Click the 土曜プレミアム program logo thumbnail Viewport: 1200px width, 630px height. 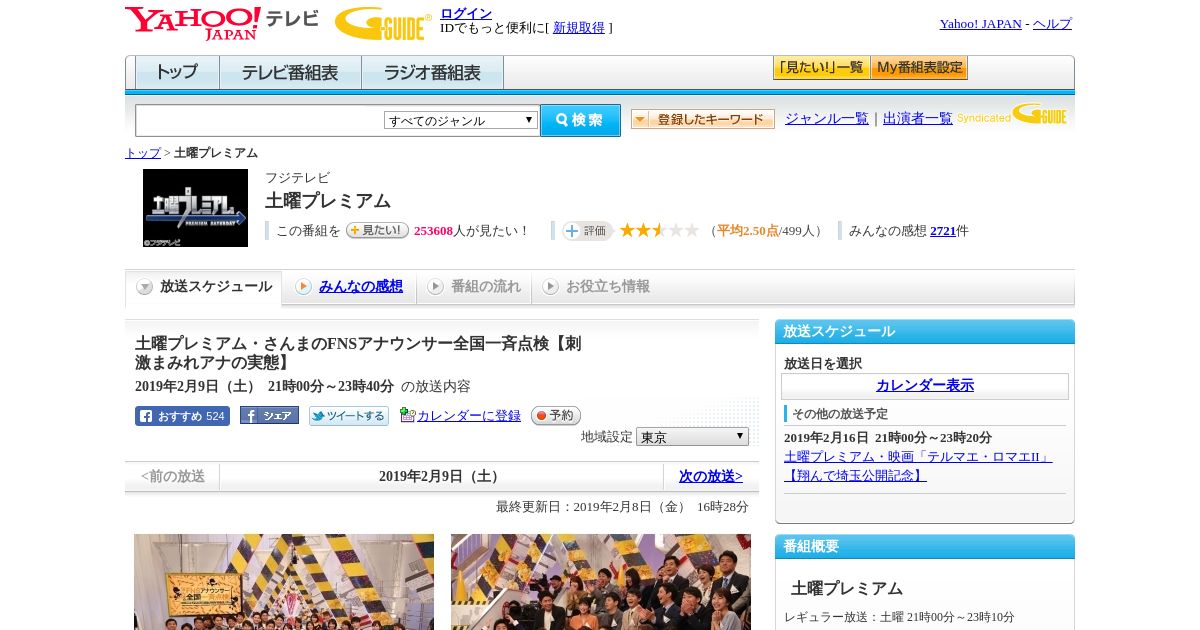195,208
